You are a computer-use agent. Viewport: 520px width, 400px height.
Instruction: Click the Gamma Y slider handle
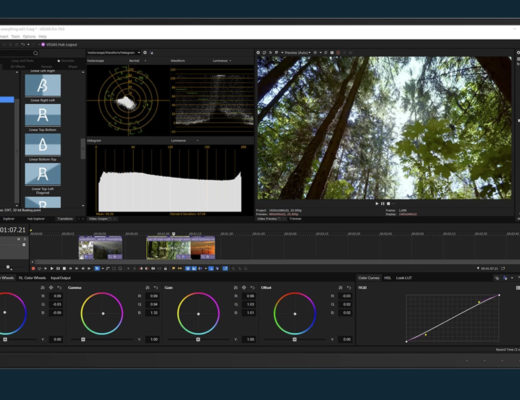coord(83,339)
